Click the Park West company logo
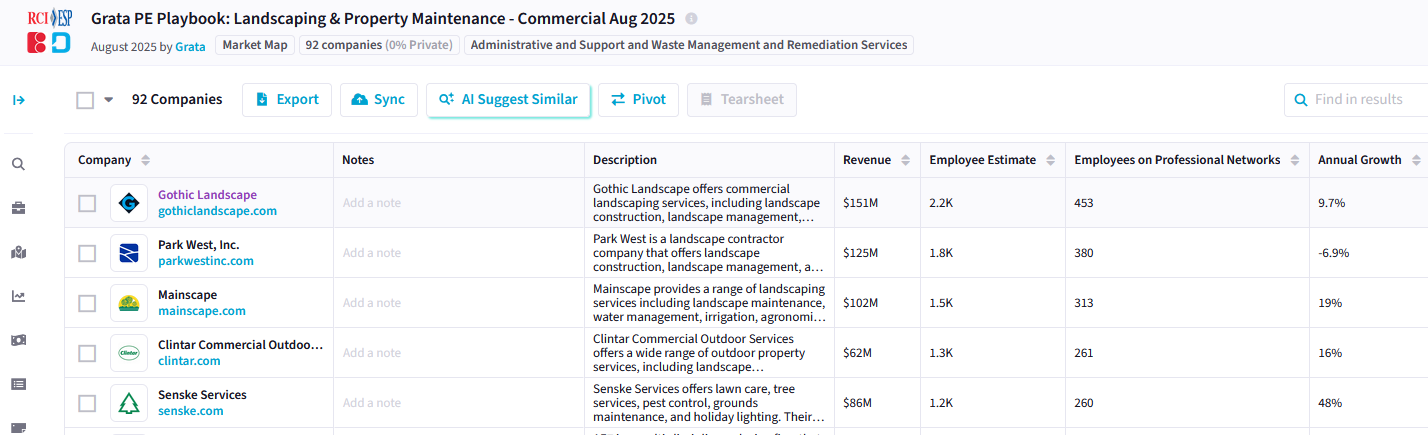Screen dimensions: 1428x435 pos(129,253)
